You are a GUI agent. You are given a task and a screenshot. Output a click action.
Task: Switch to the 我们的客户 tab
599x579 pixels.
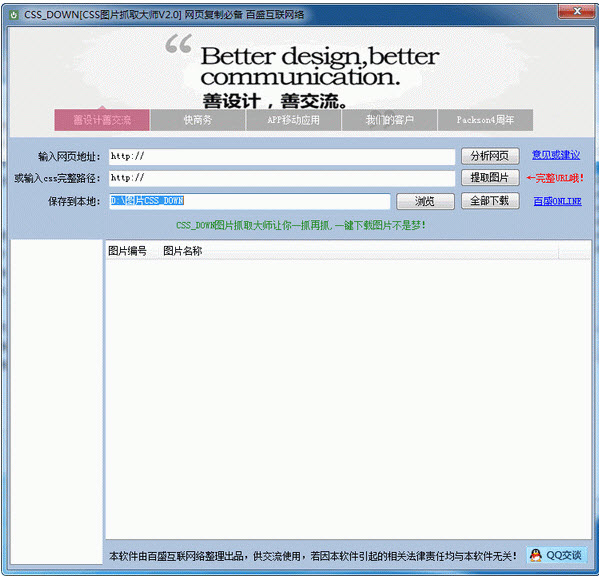(x=389, y=120)
